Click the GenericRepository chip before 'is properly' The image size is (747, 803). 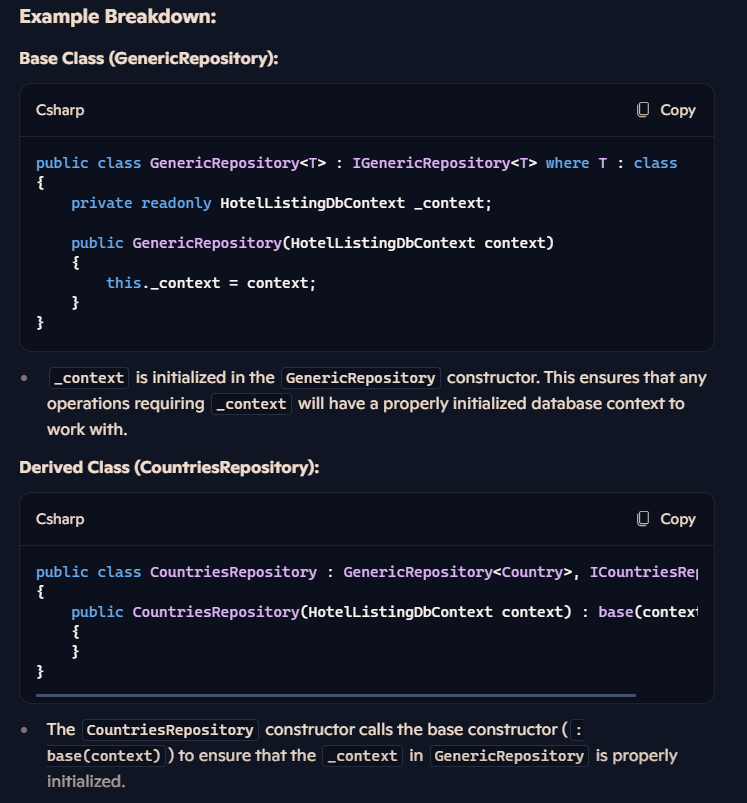click(x=509, y=756)
